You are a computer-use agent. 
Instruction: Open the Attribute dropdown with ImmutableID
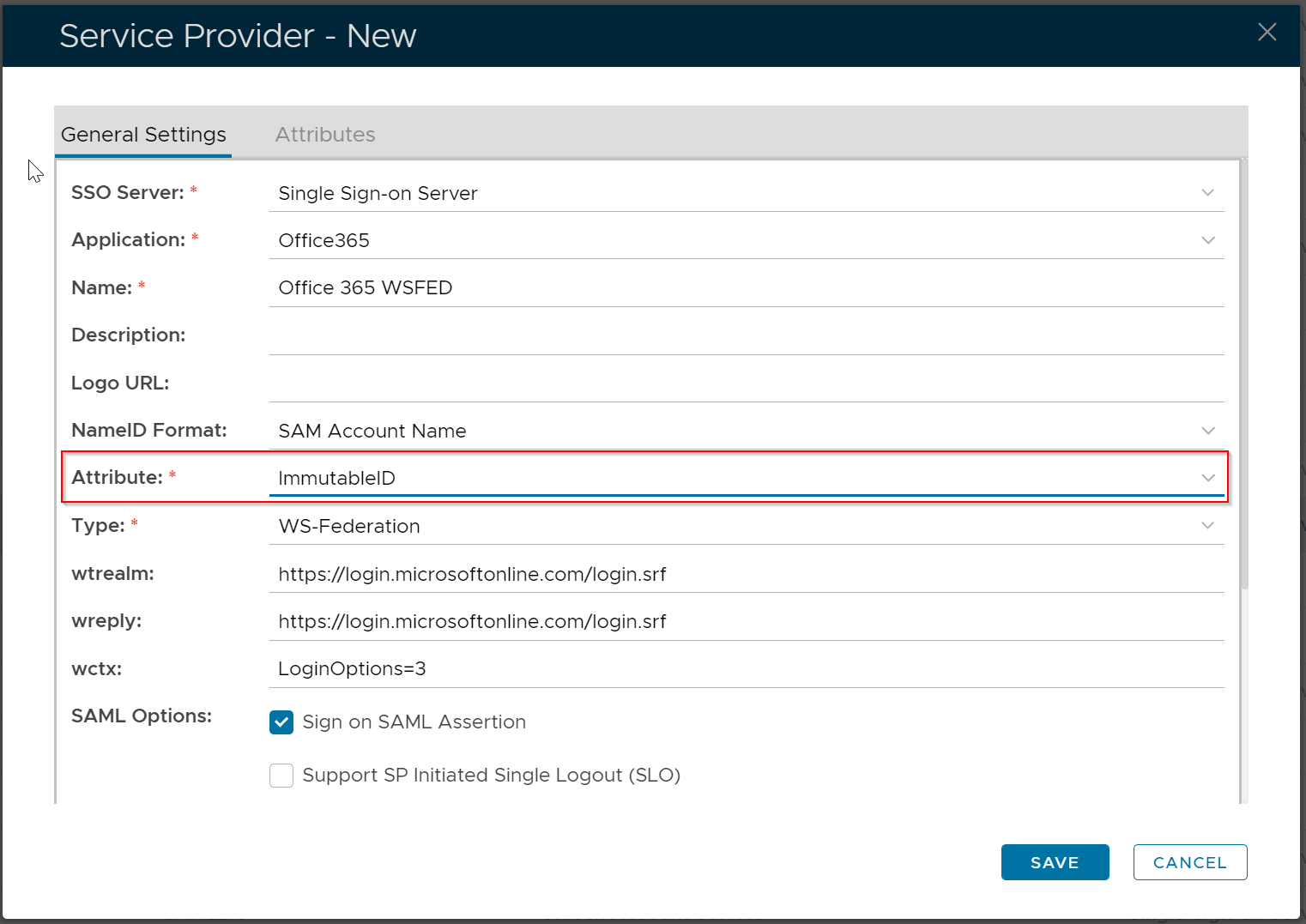[x=1207, y=478]
